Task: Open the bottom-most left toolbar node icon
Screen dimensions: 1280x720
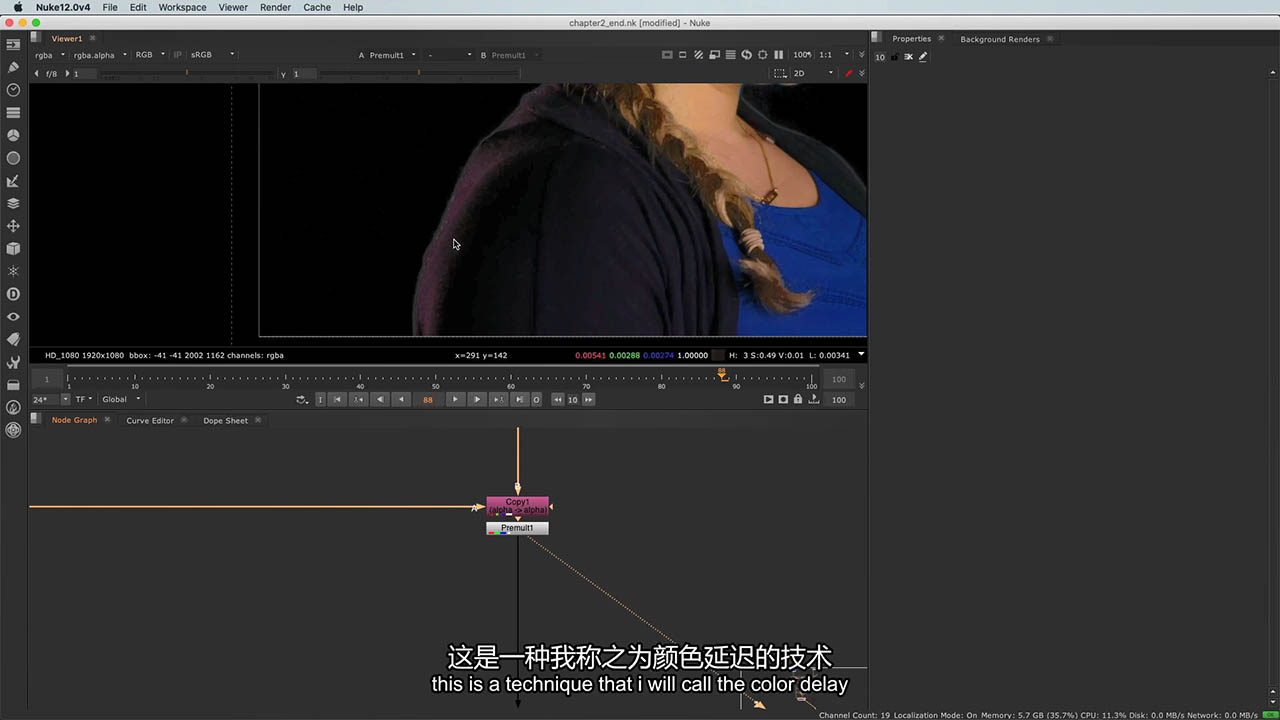Action: pyautogui.click(x=13, y=430)
